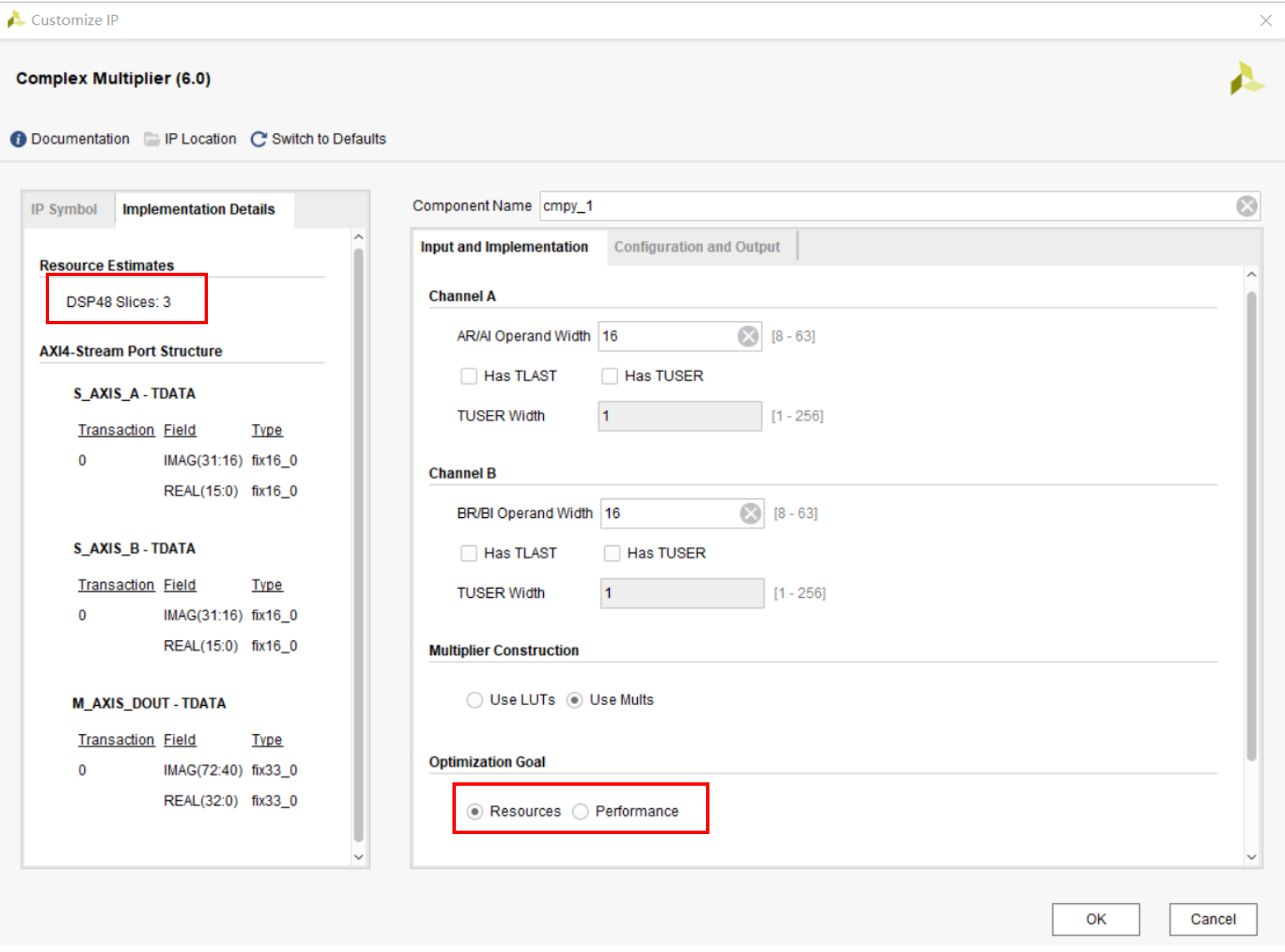Screen dimensions: 1285x952
Task: Clear the Component Name field
Action: pos(1246,206)
